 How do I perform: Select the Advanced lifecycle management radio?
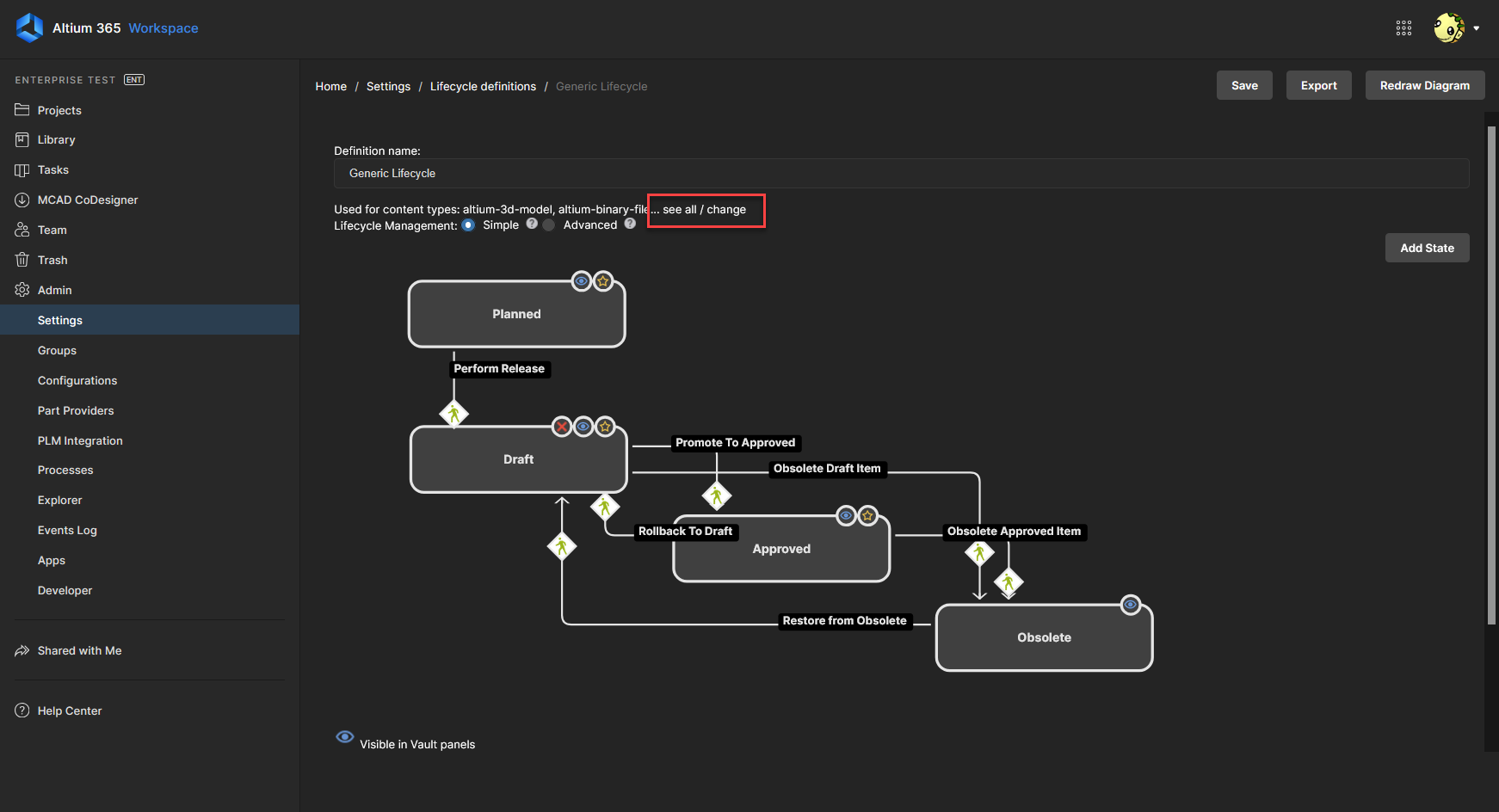point(549,225)
